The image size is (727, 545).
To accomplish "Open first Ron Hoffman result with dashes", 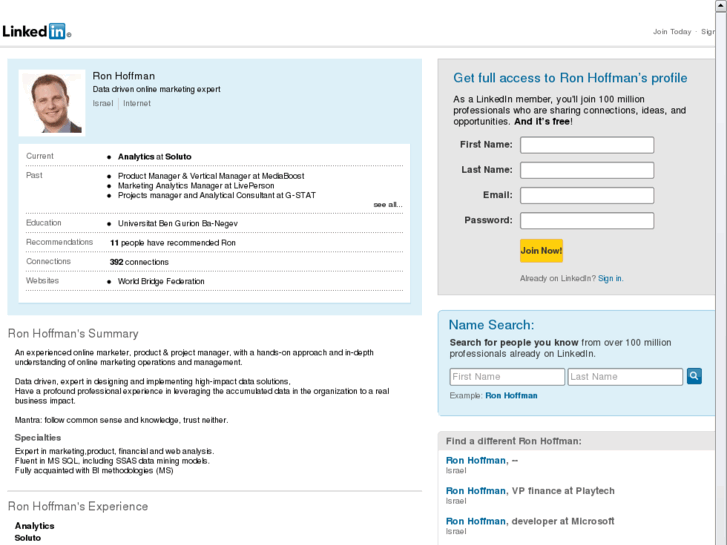I will (482, 461).
